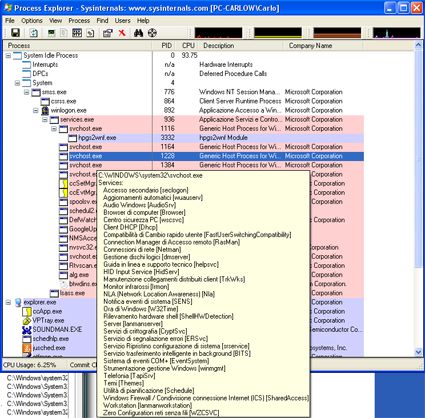425x418 pixels.
Task: Select the services.exe process name
Action: click(x=77, y=120)
